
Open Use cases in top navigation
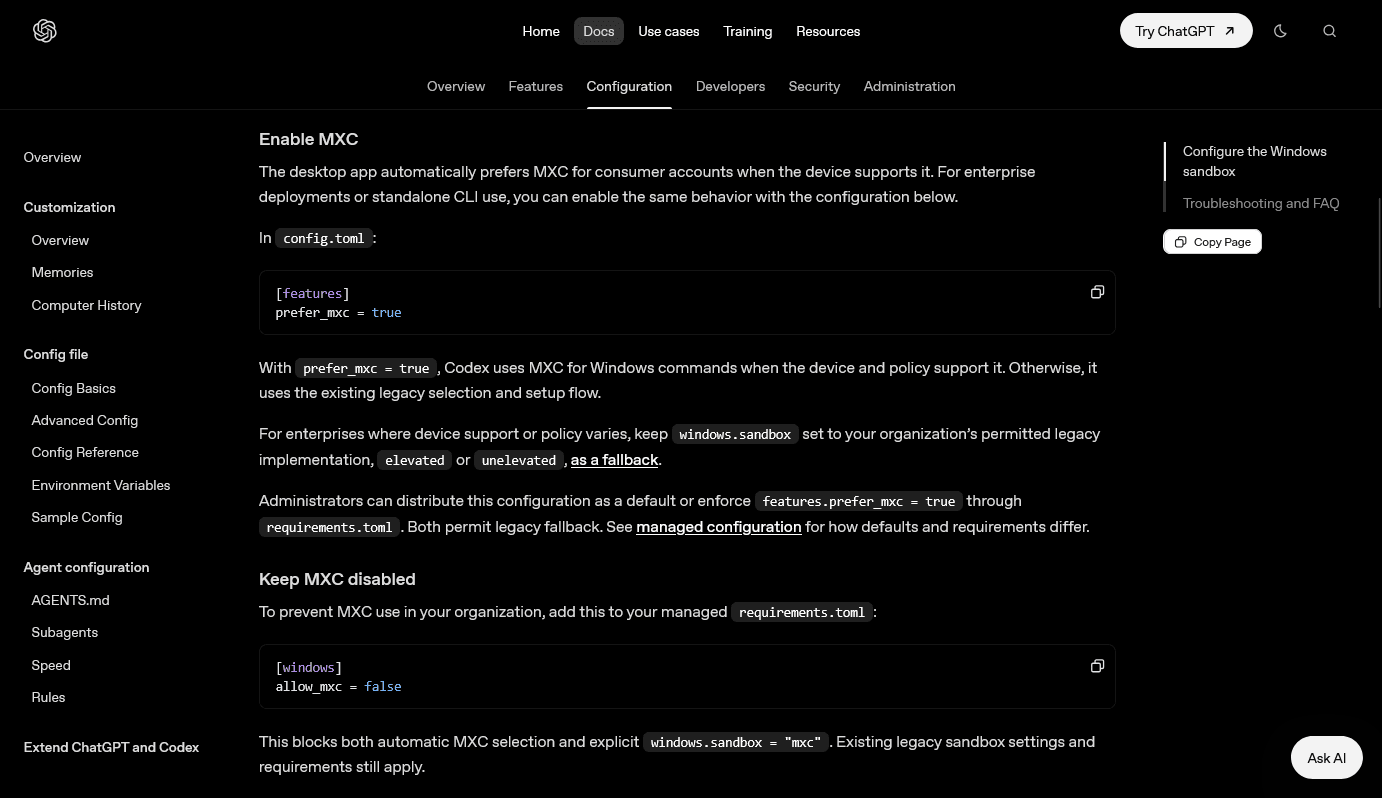point(669,31)
